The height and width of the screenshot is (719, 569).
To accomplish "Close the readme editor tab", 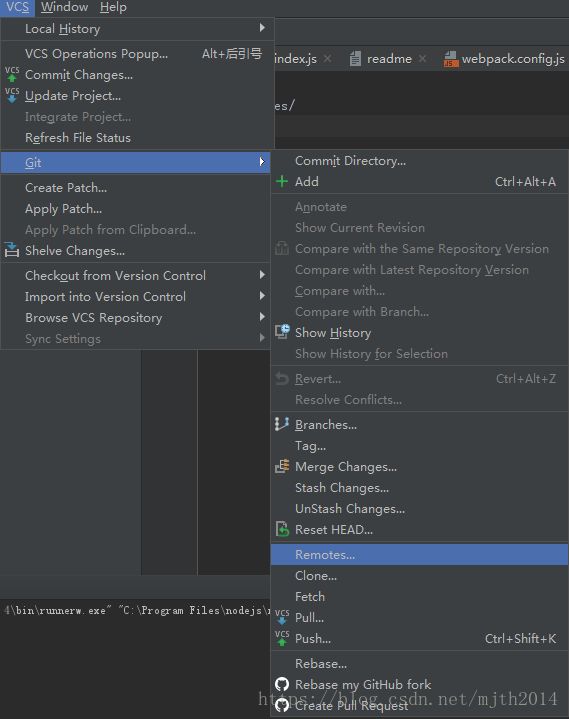I will point(422,59).
